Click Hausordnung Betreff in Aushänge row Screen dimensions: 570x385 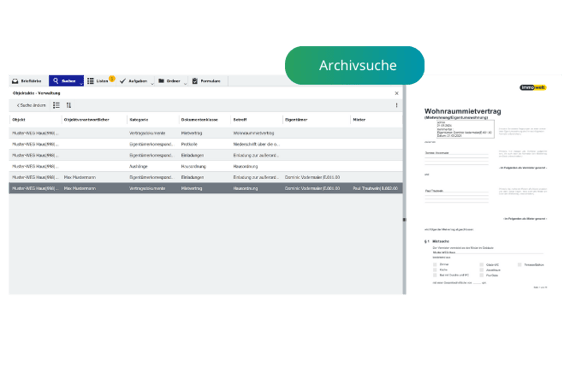click(x=246, y=166)
